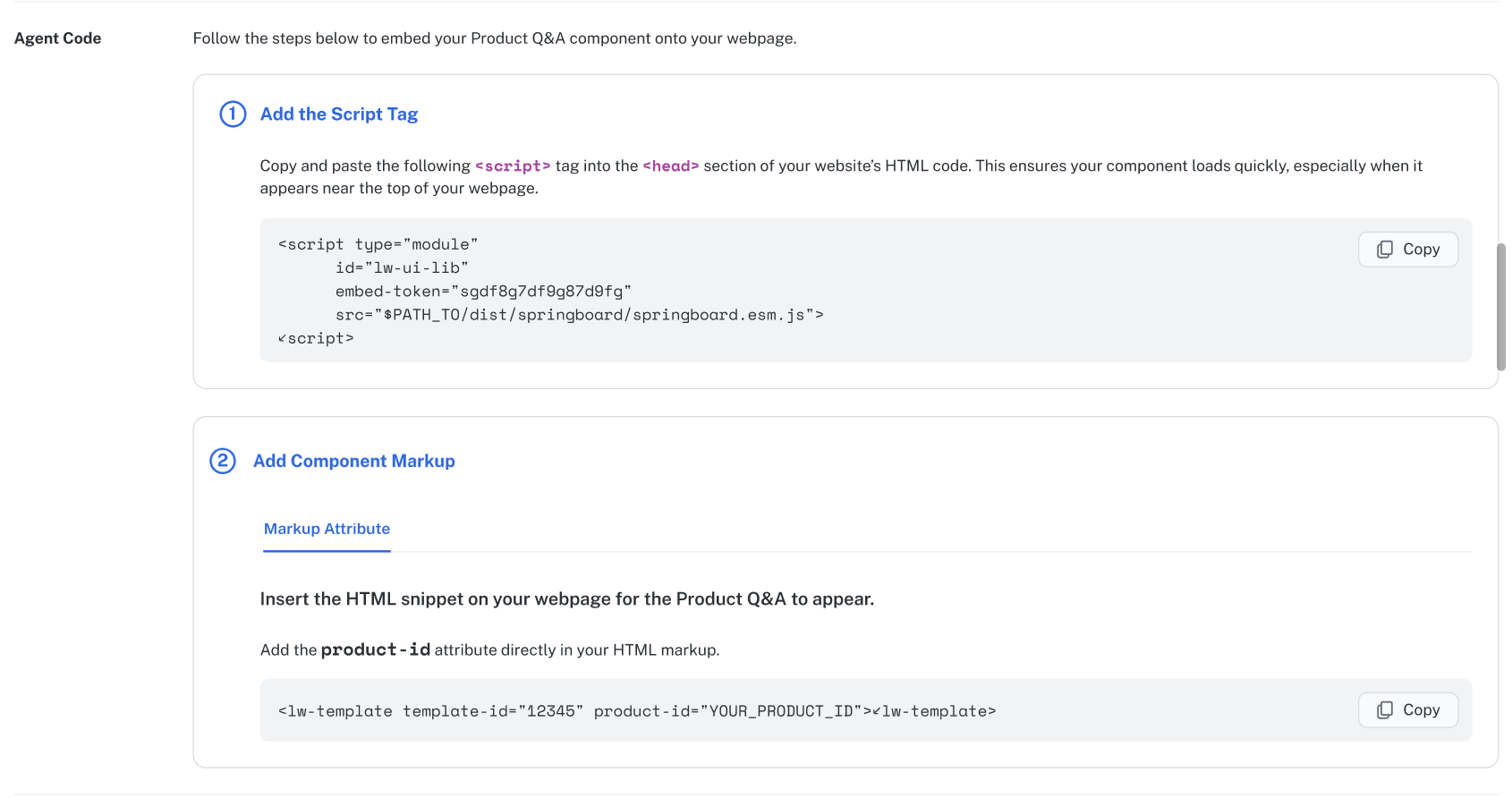1512x798 pixels.
Task: Click the pink <script> inline code word
Action: [513, 166]
